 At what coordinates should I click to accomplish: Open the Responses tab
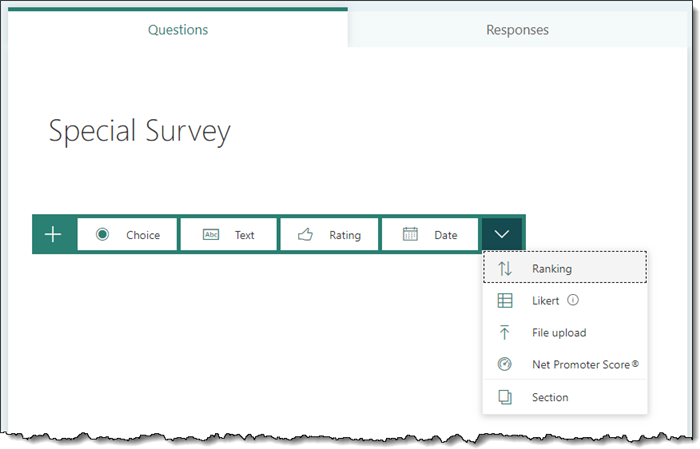tap(517, 30)
